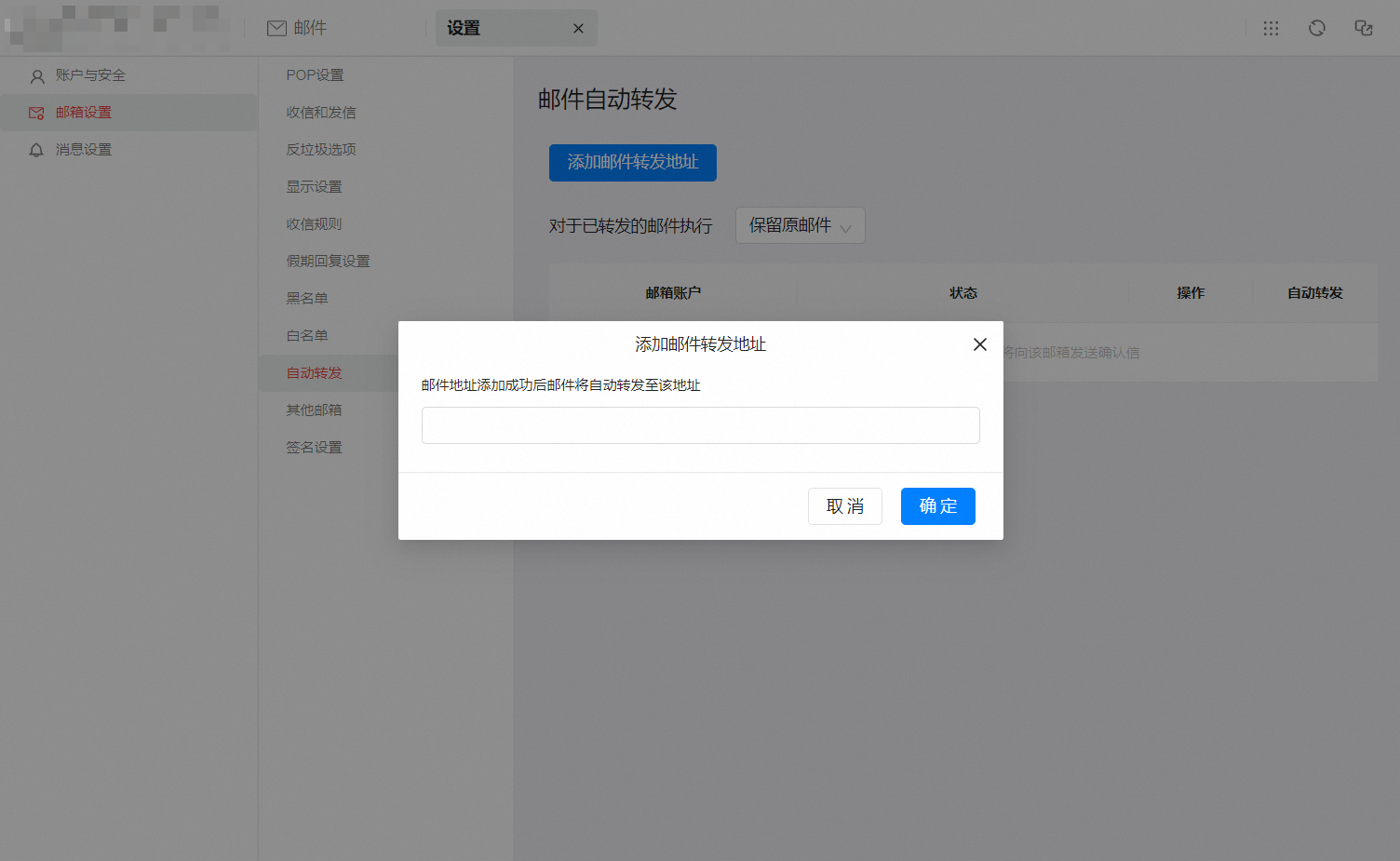Click the dialog title 添加邮件转发地址
Screen dimensions: 1400x861
701,344
